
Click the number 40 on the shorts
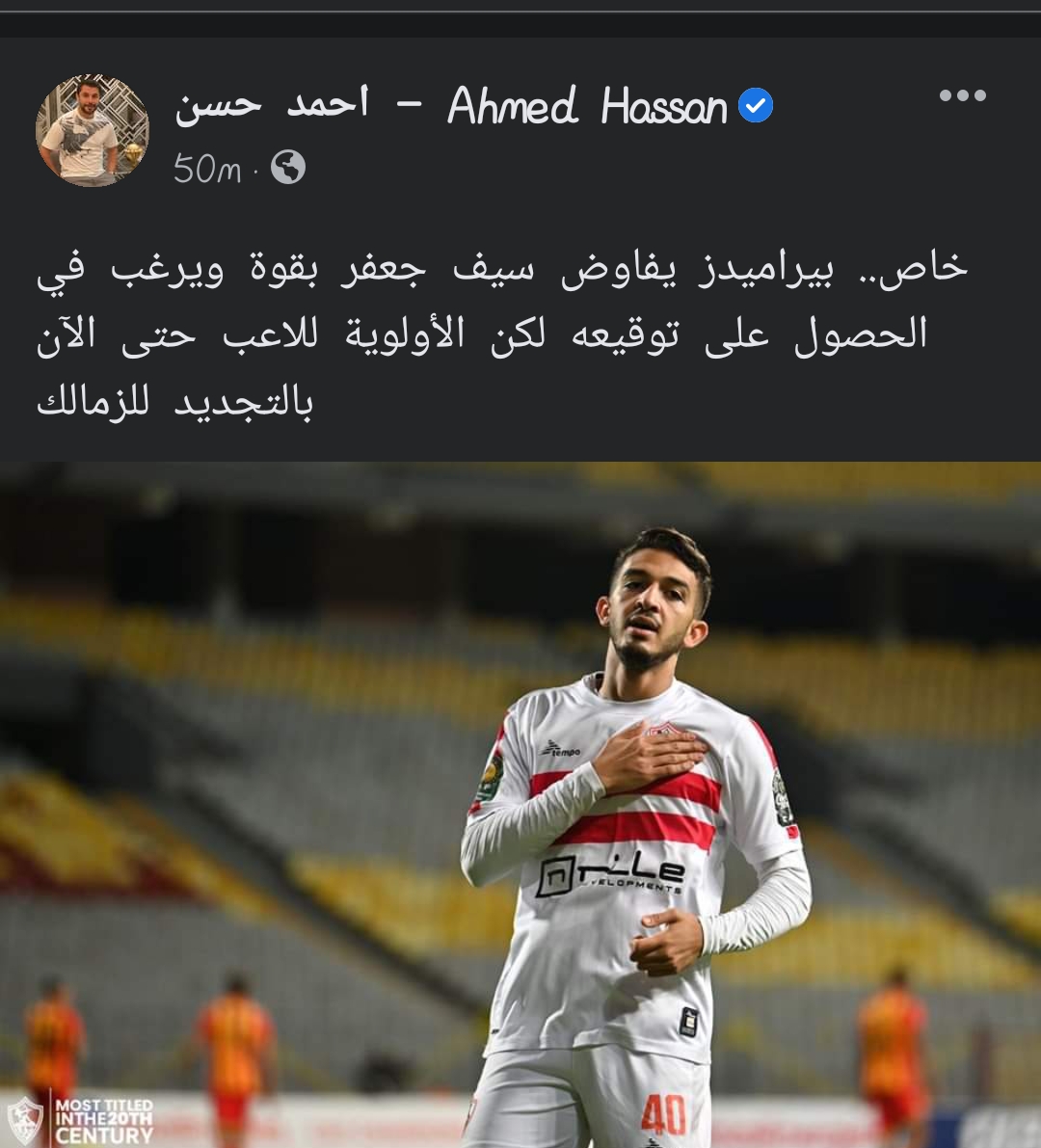click(x=664, y=1115)
